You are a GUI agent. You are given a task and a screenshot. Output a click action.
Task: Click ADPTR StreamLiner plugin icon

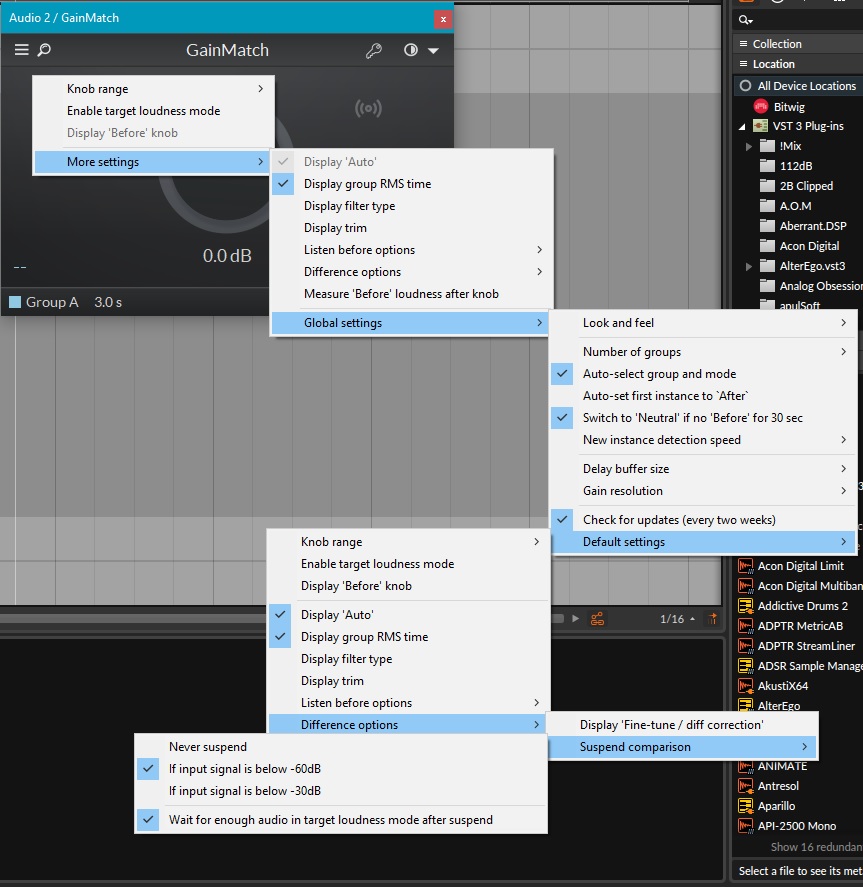745,645
